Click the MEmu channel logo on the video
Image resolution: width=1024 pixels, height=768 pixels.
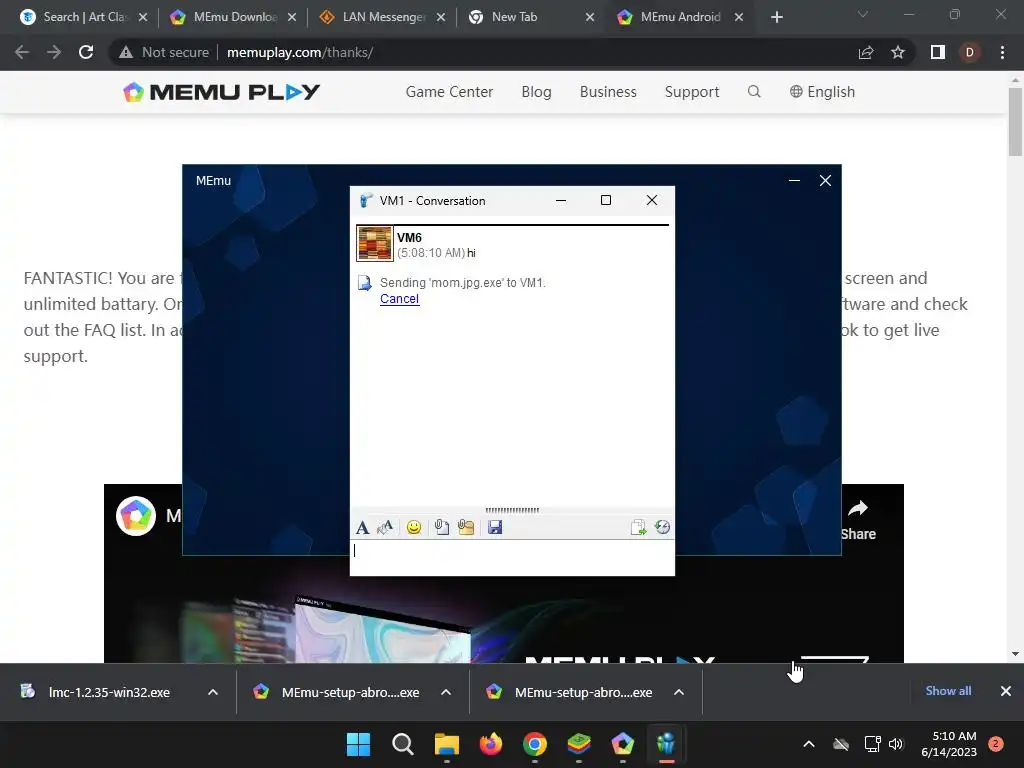(x=136, y=516)
